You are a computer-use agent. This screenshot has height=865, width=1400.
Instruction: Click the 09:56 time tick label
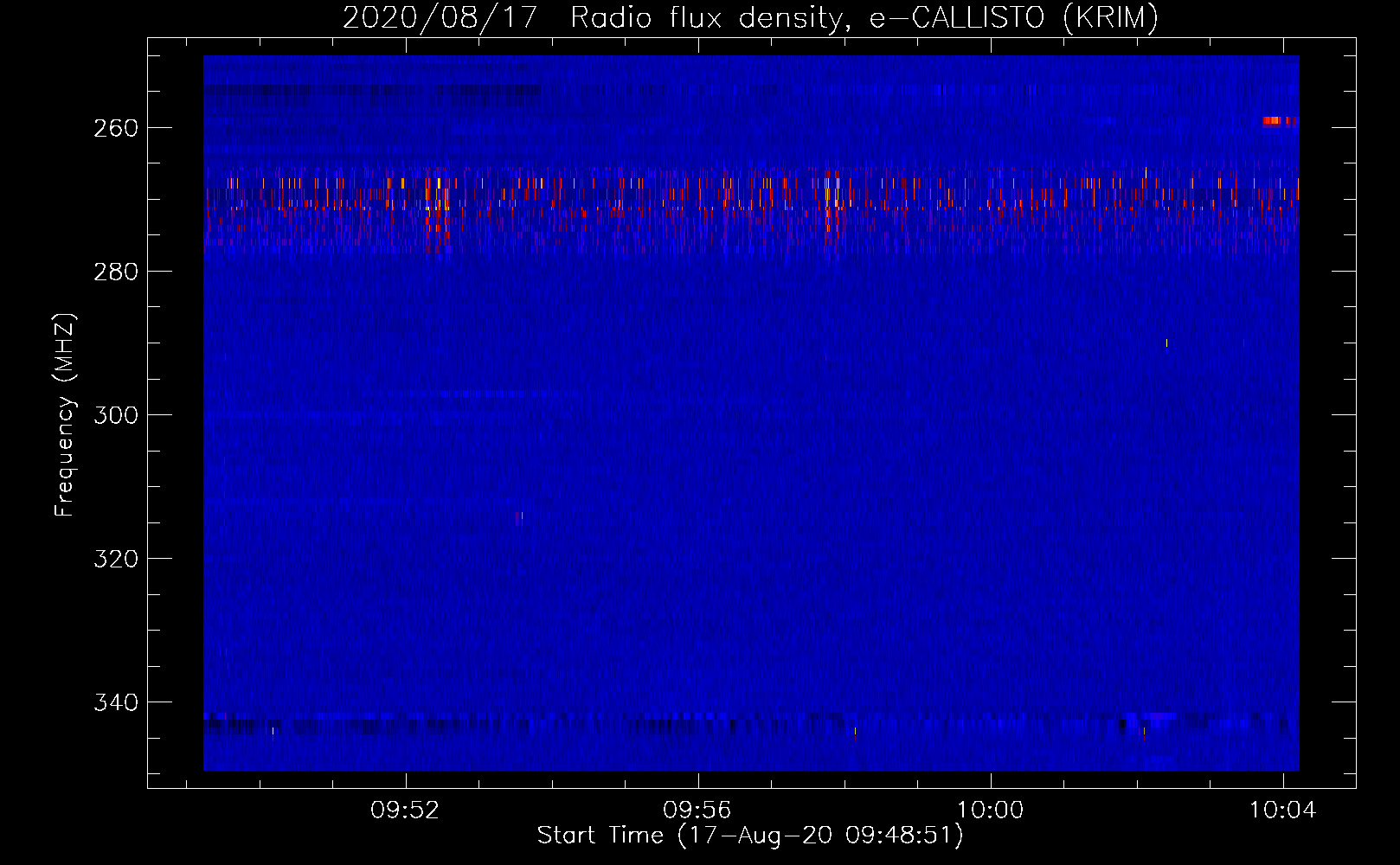coord(697,811)
